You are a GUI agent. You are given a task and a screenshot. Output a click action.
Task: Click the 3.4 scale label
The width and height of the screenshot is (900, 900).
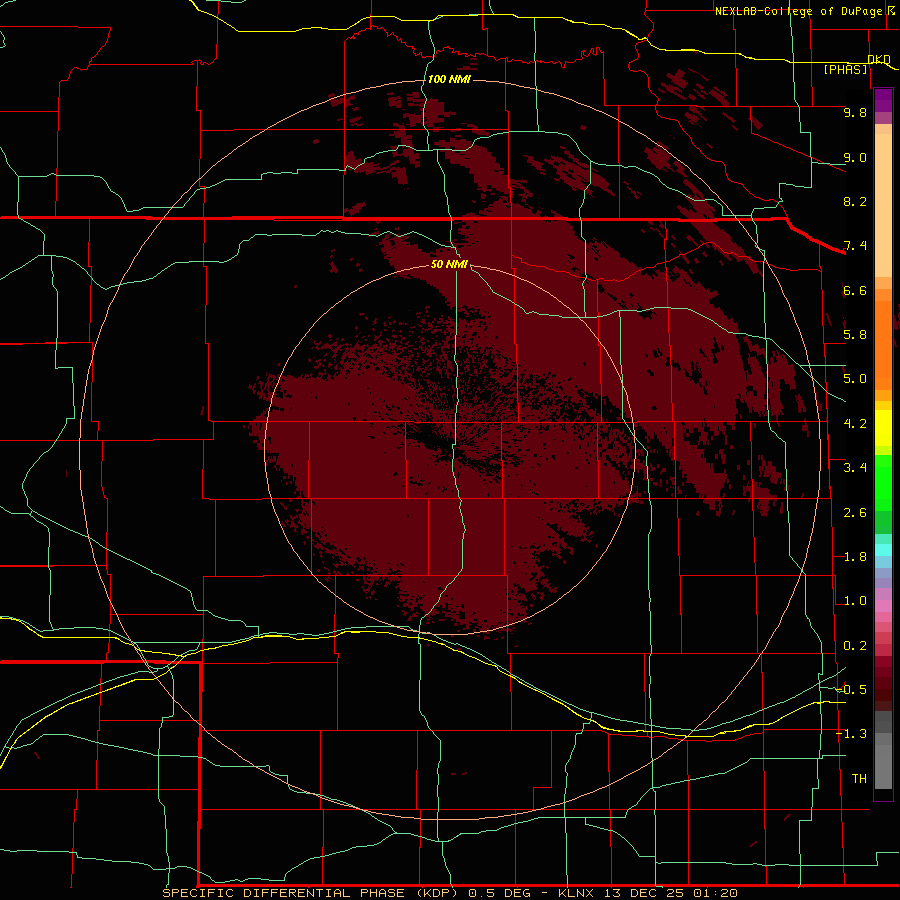click(x=855, y=468)
